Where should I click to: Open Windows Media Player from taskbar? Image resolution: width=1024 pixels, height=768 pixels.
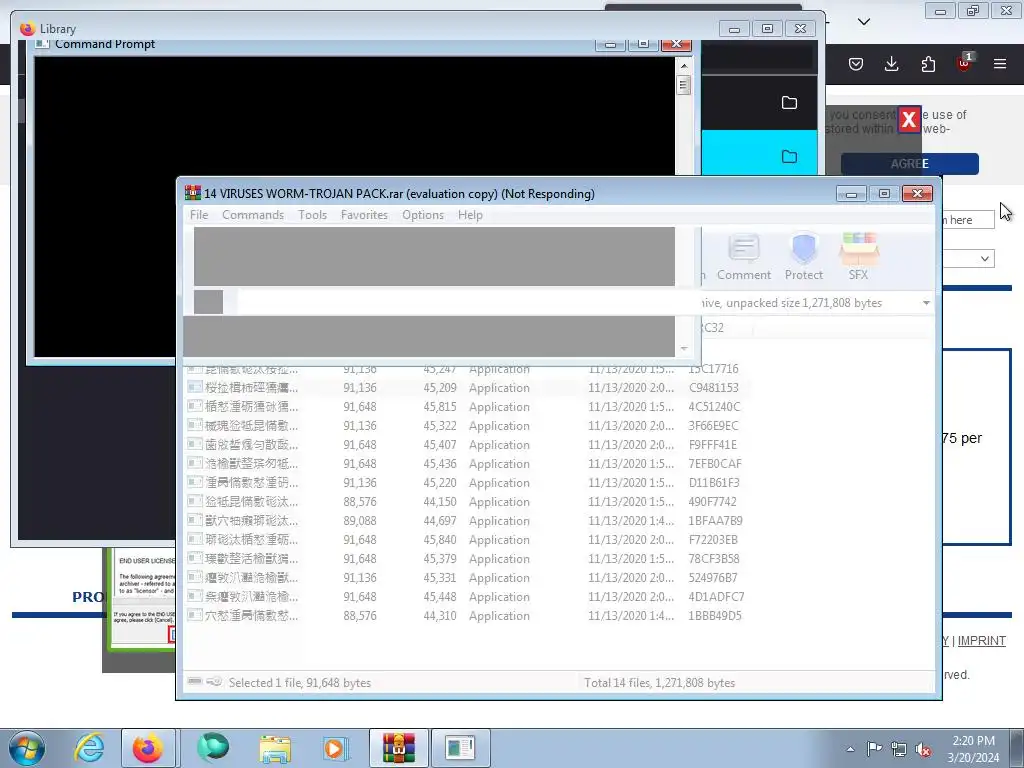(x=336, y=748)
